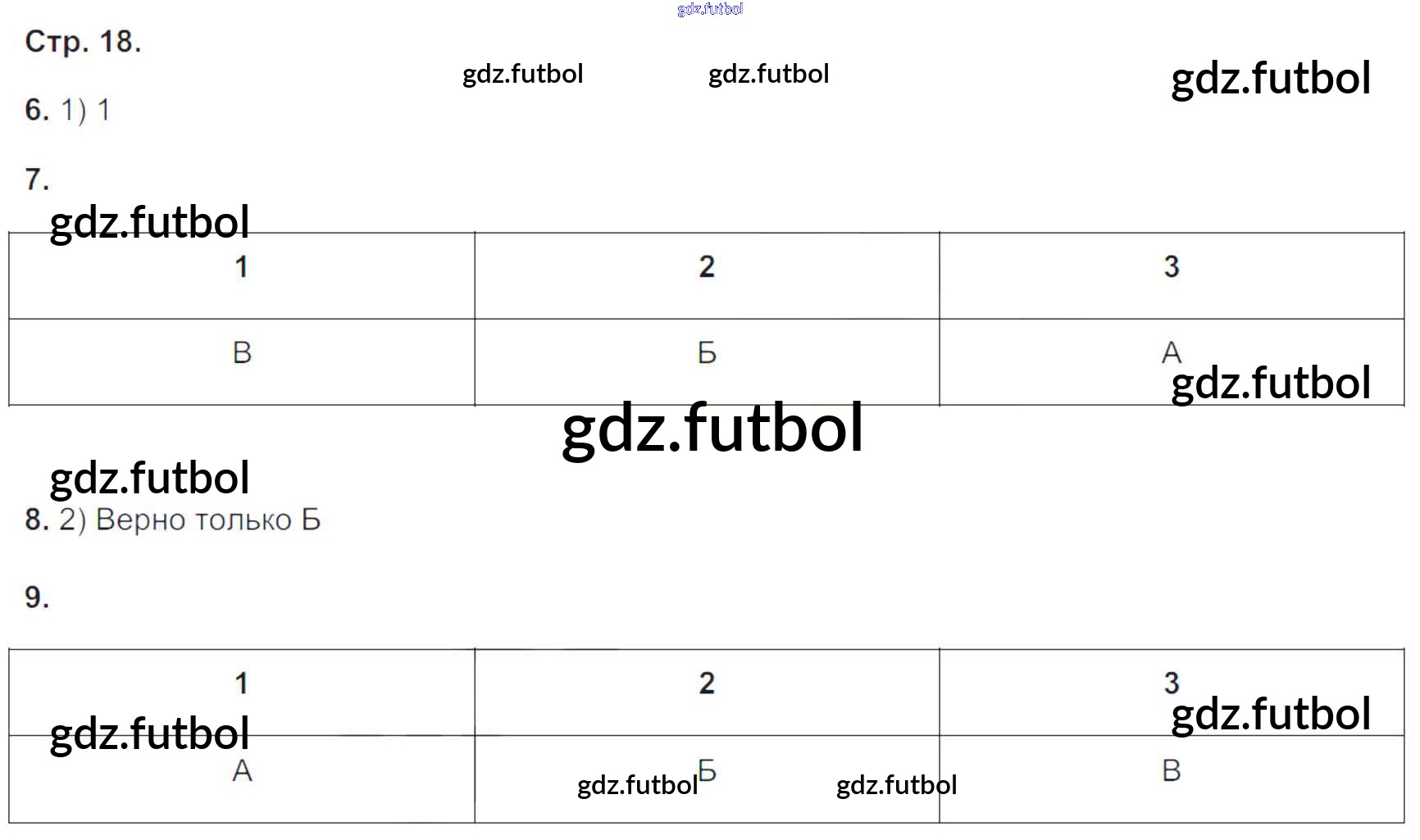
Task: Select answer cell 'А' in question 7 table
Action: pos(1172,353)
